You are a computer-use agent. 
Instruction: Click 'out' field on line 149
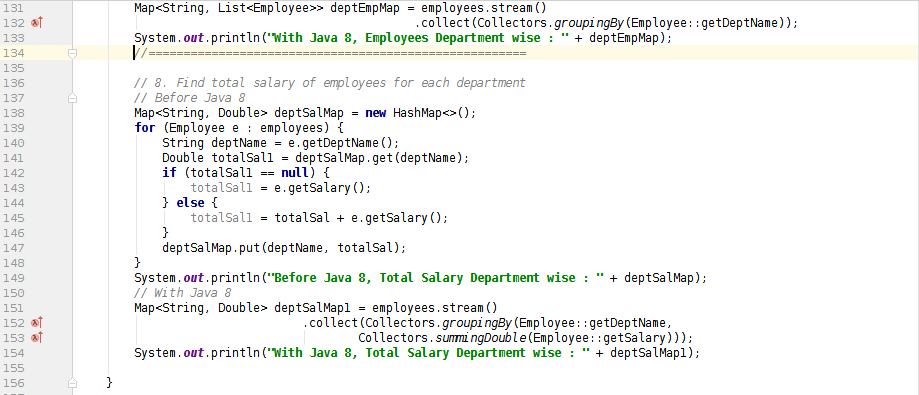pos(193,278)
